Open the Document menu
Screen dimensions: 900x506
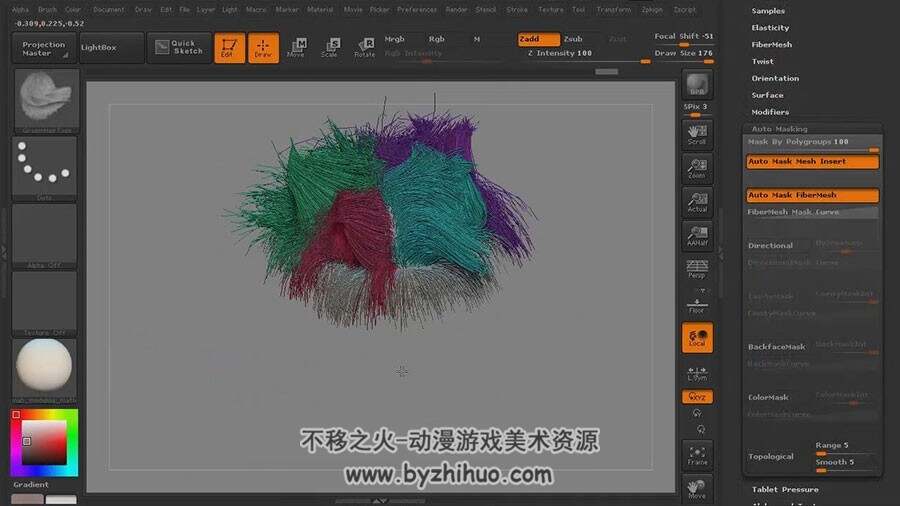coord(108,10)
